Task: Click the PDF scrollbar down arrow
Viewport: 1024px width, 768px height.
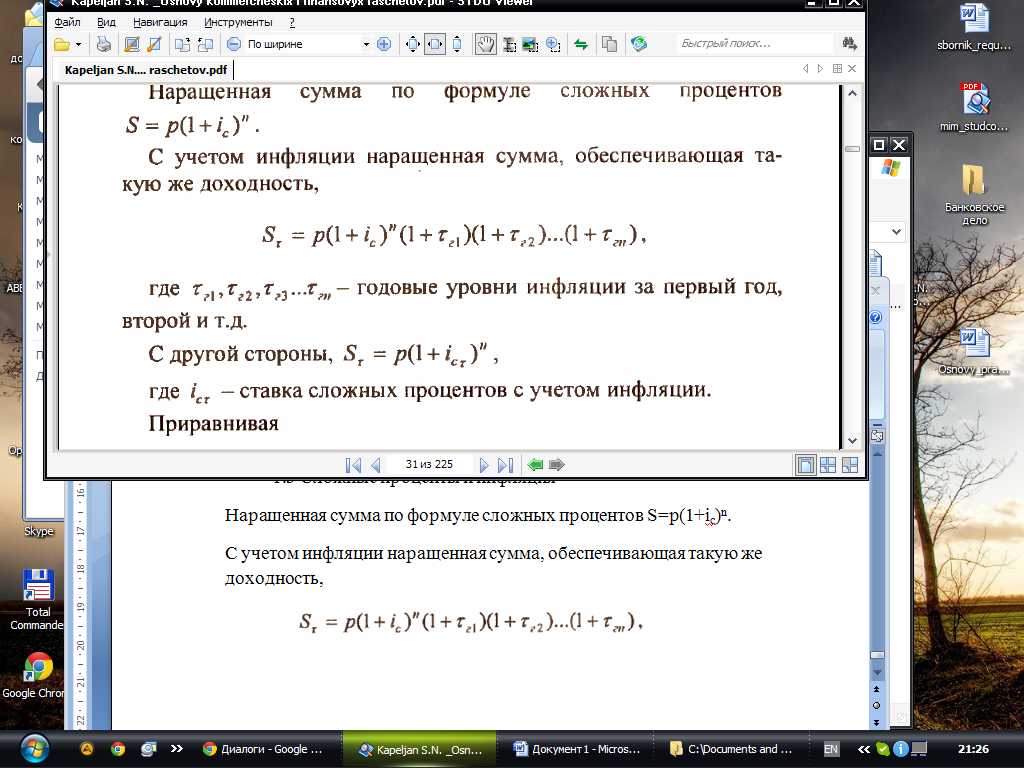Action: tap(852, 441)
